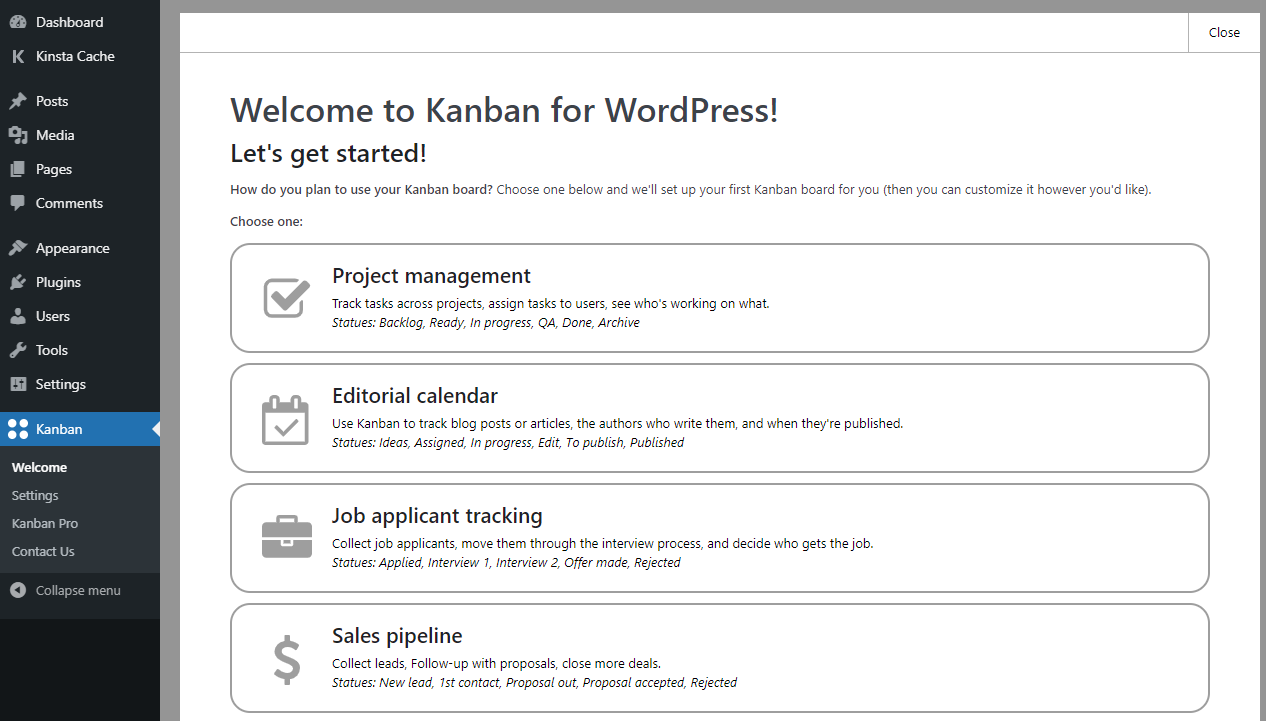Click the Collapse menu label
This screenshot has height=721, width=1266.
click(x=78, y=590)
